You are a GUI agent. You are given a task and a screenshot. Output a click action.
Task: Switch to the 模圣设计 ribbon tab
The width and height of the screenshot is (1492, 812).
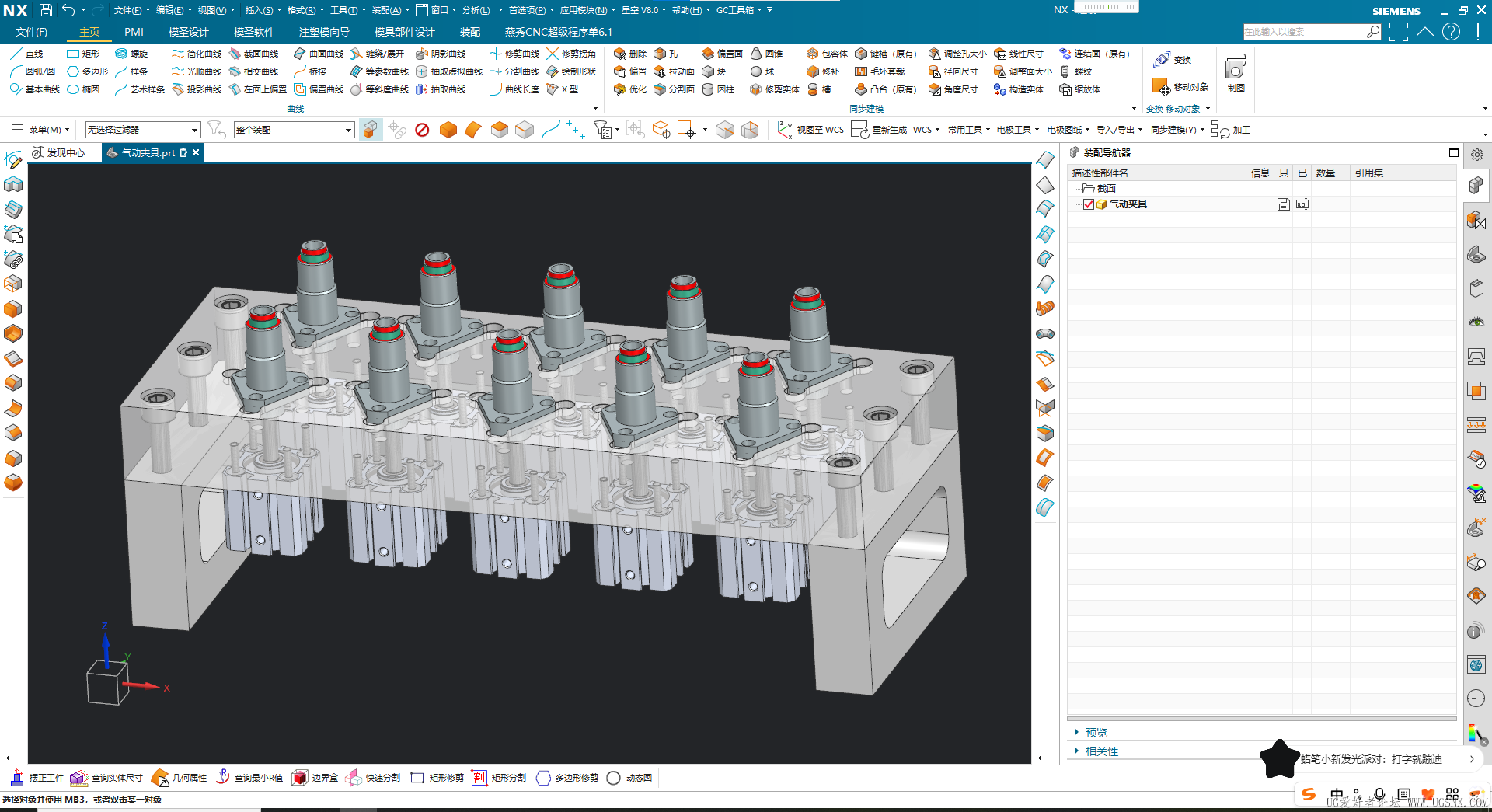[189, 32]
